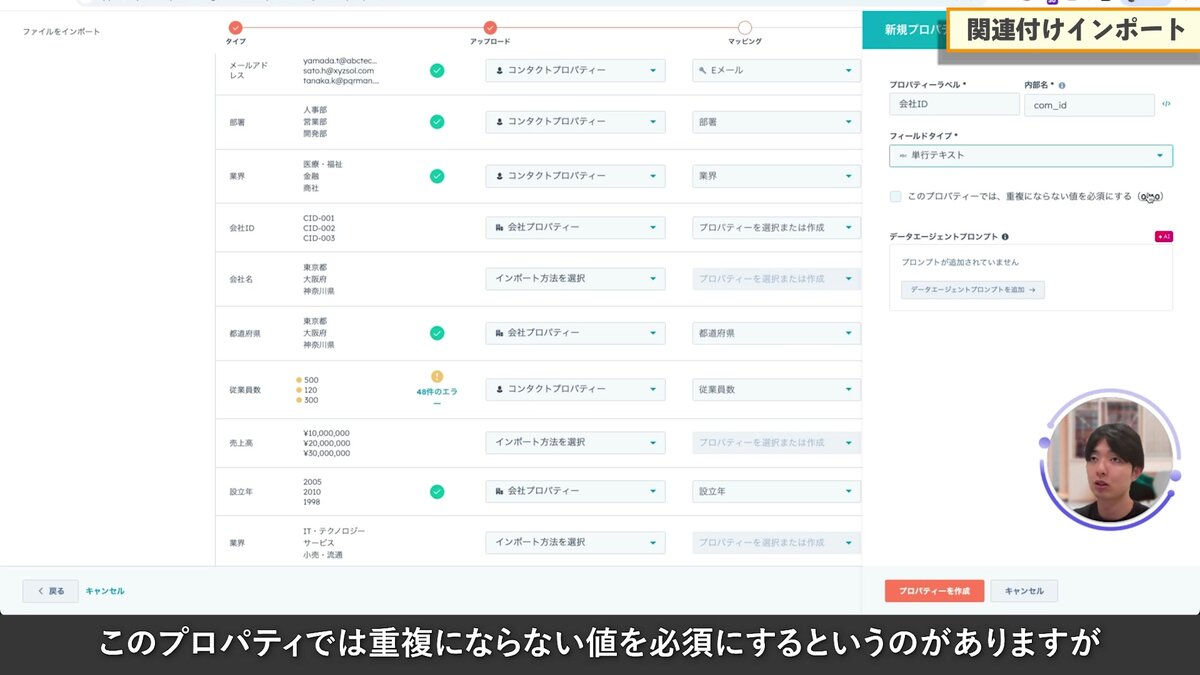Click the pink AI badge on データエージェントプロンプト

[1163, 237]
